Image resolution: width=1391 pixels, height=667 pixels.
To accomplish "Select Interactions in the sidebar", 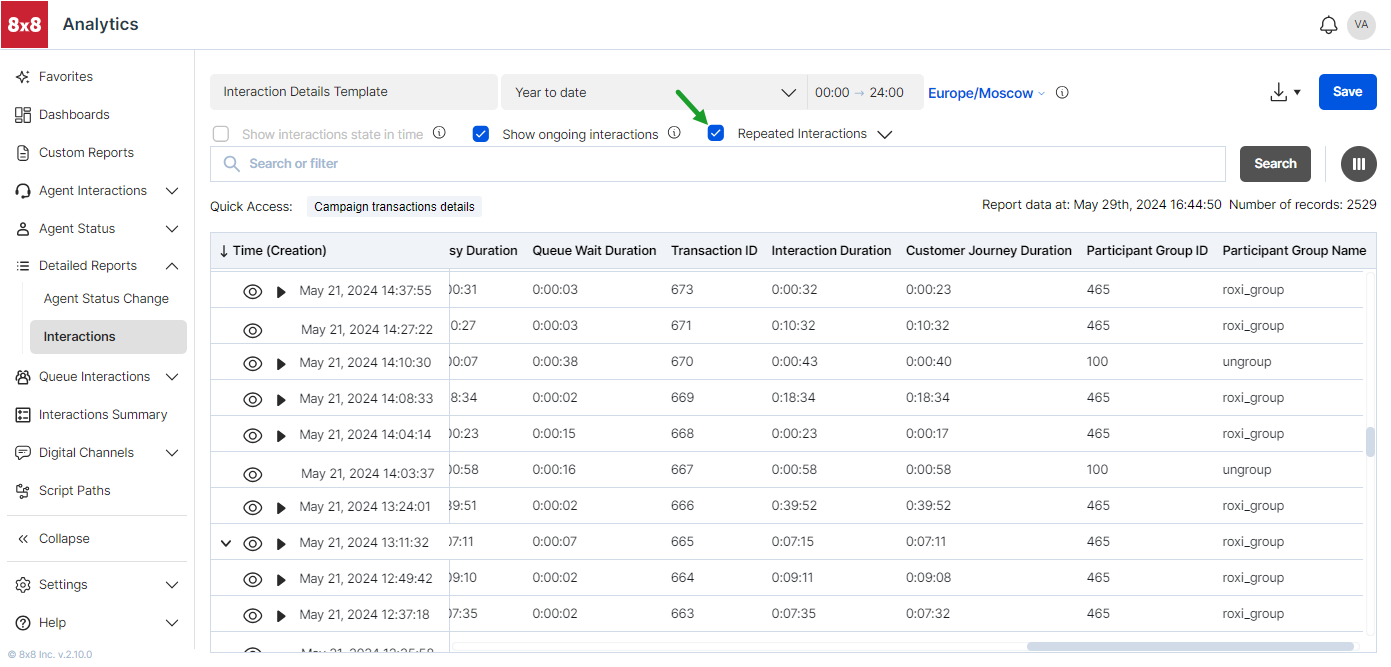I will coord(108,337).
